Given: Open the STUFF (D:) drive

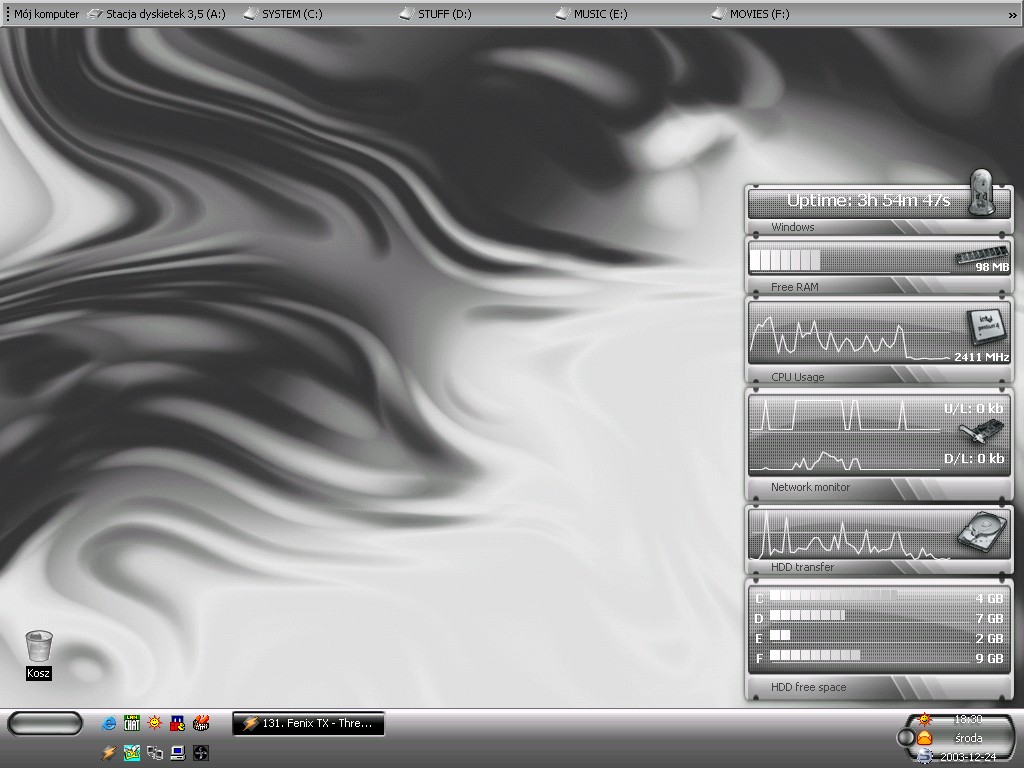Looking at the screenshot, I should 435,14.
